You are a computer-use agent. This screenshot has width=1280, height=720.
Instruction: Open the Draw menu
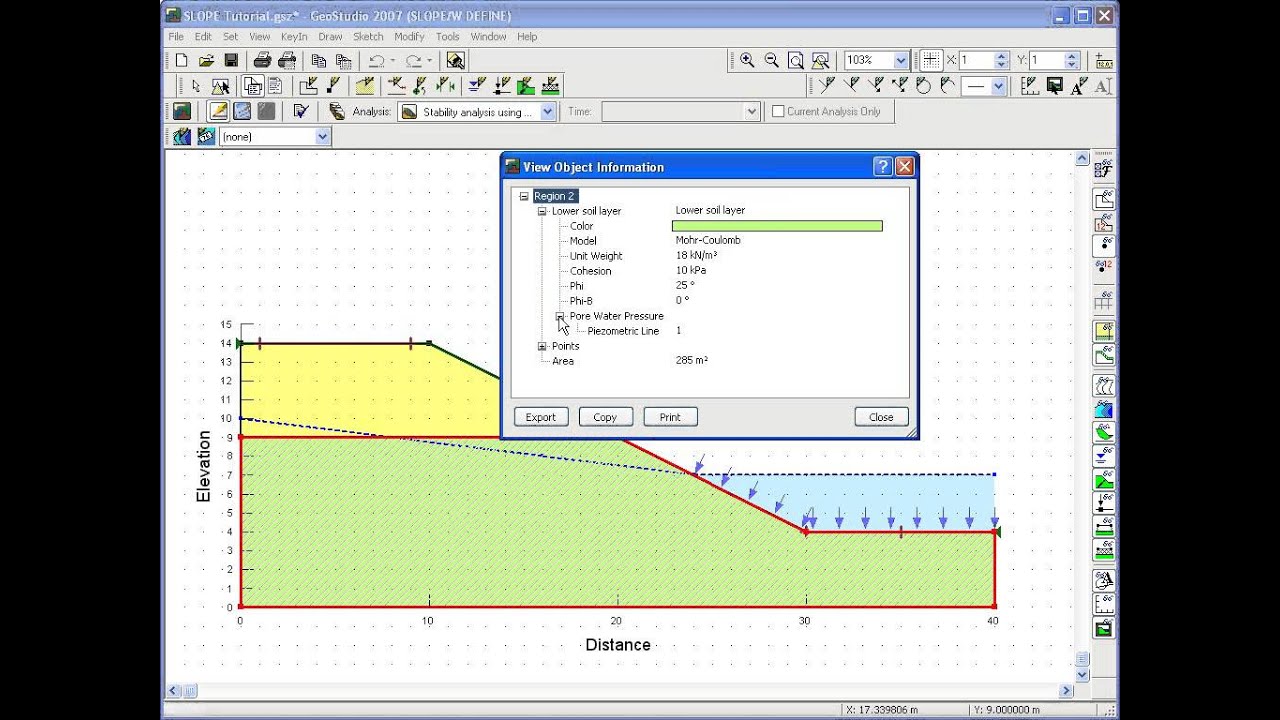(330, 36)
